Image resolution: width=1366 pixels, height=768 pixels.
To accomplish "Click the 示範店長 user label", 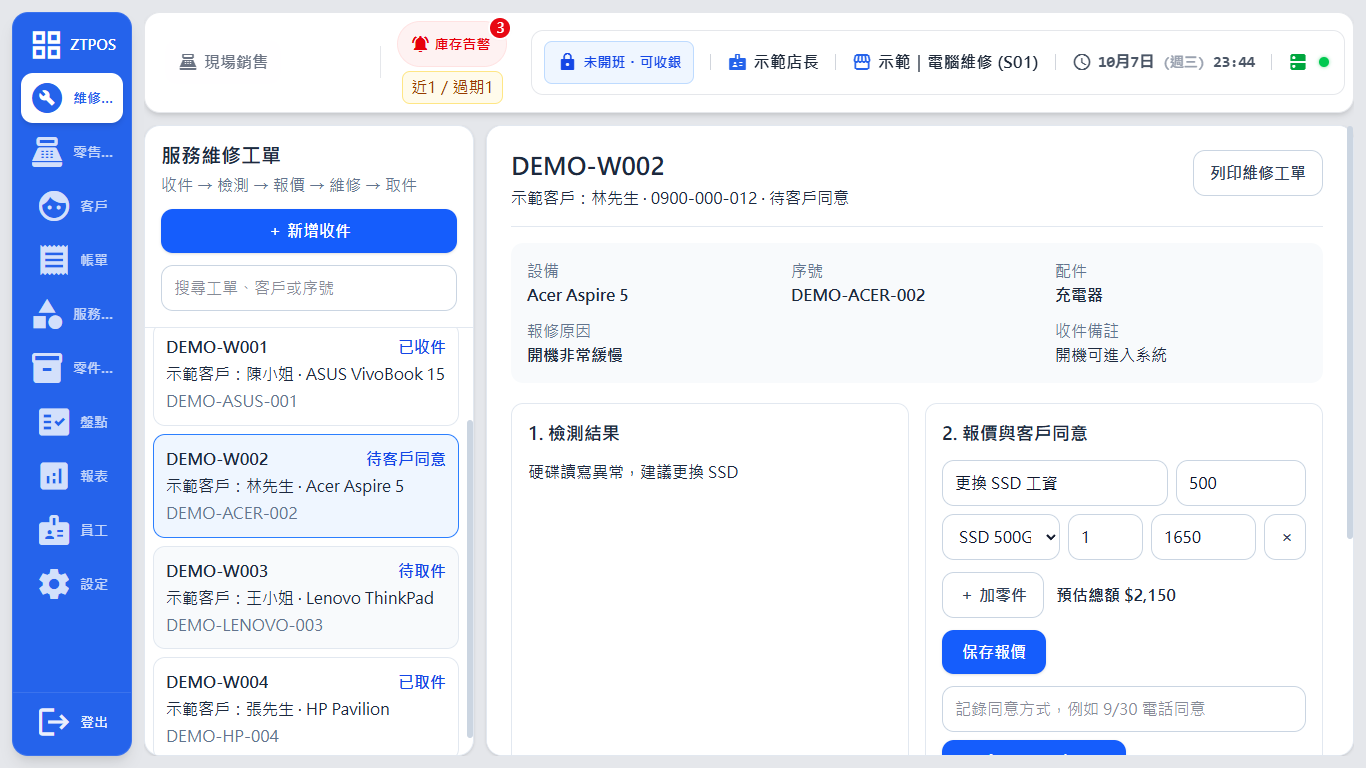I will point(786,62).
